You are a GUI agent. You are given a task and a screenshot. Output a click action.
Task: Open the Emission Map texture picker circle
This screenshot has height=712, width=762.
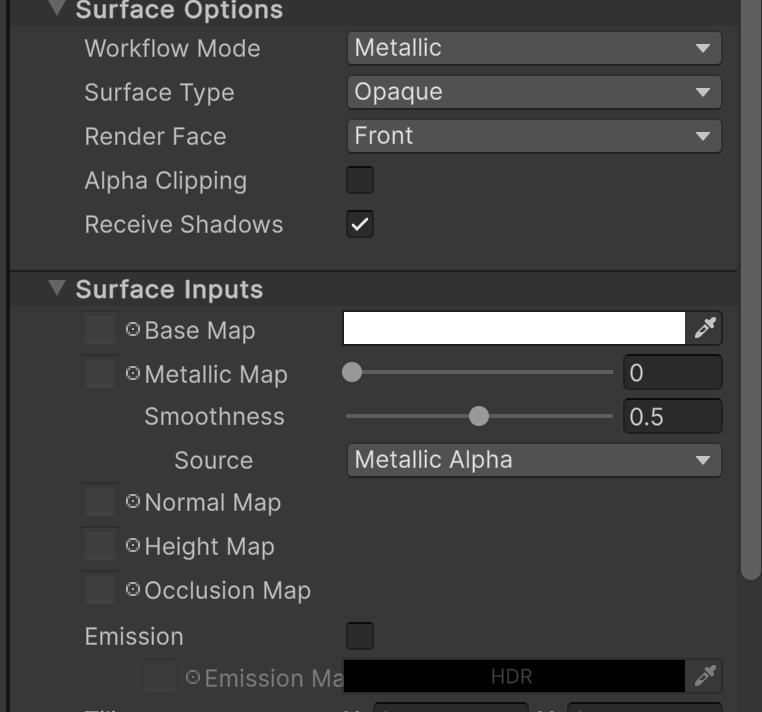(x=193, y=677)
